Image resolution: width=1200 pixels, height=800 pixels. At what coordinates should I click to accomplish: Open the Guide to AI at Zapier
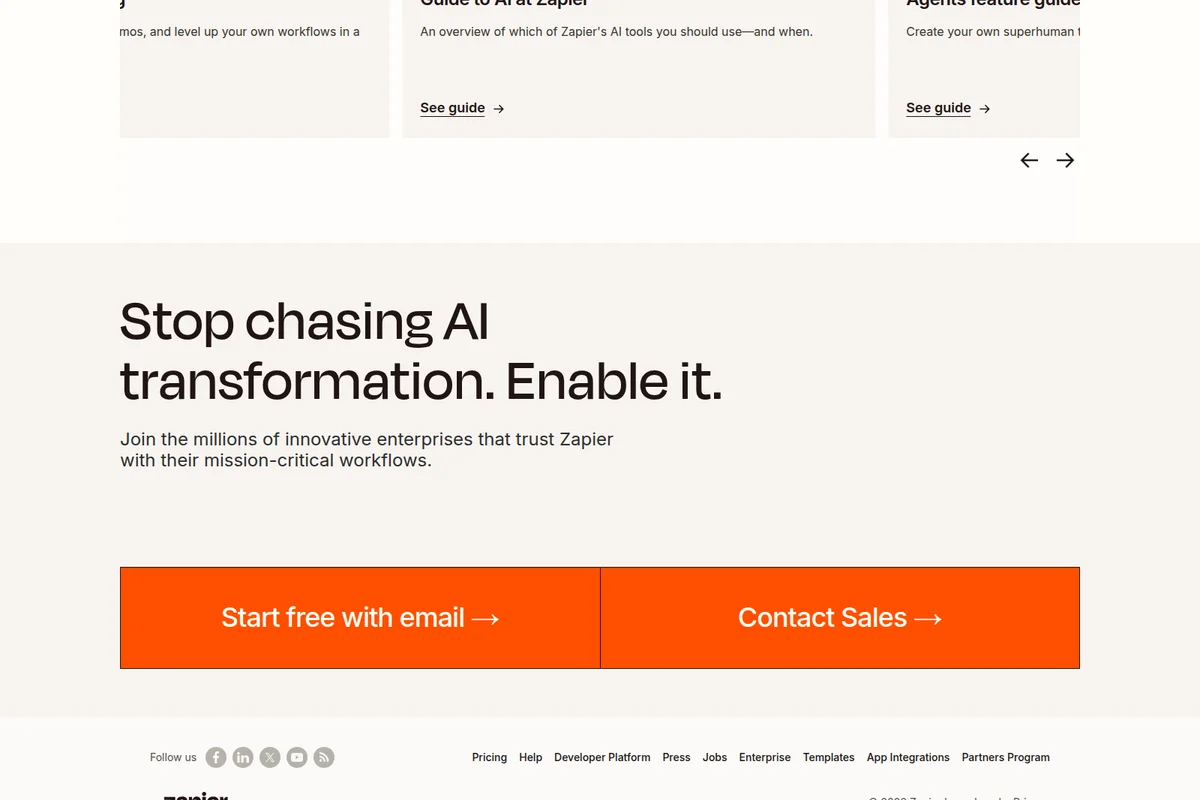[x=453, y=108]
